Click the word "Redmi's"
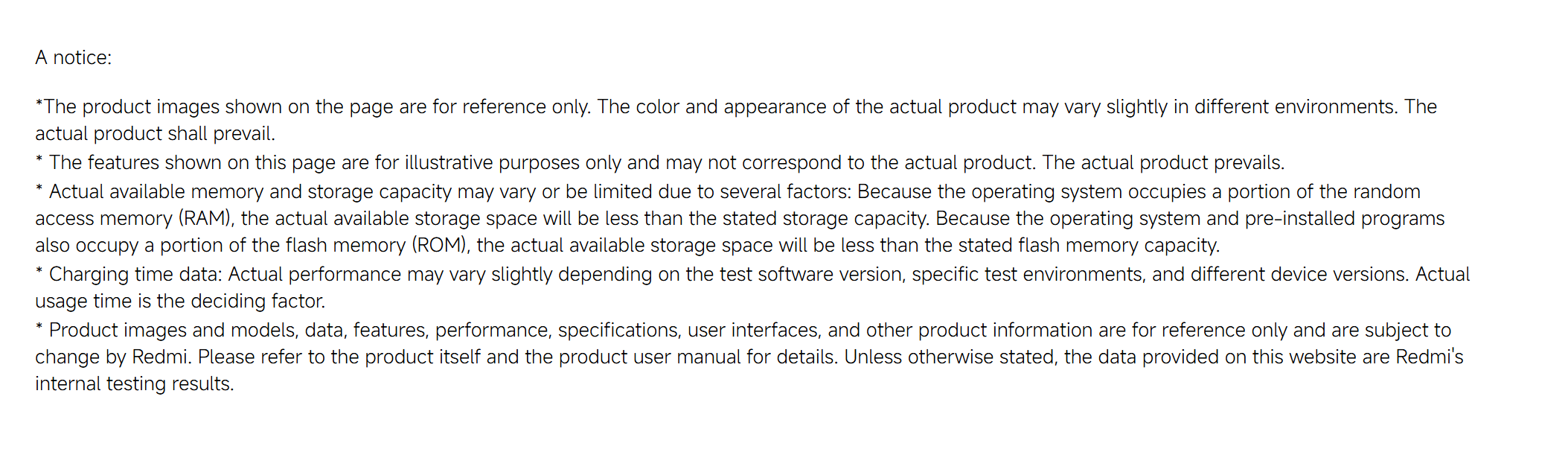Image resolution: width=1568 pixels, height=449 pixels. tap(1429, 357)
